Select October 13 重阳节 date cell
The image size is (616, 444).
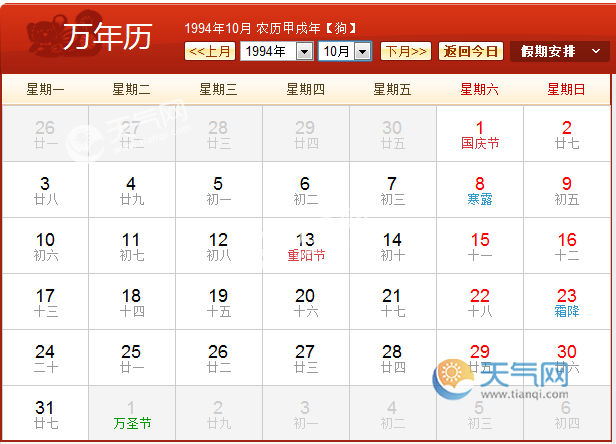[306, 246]
